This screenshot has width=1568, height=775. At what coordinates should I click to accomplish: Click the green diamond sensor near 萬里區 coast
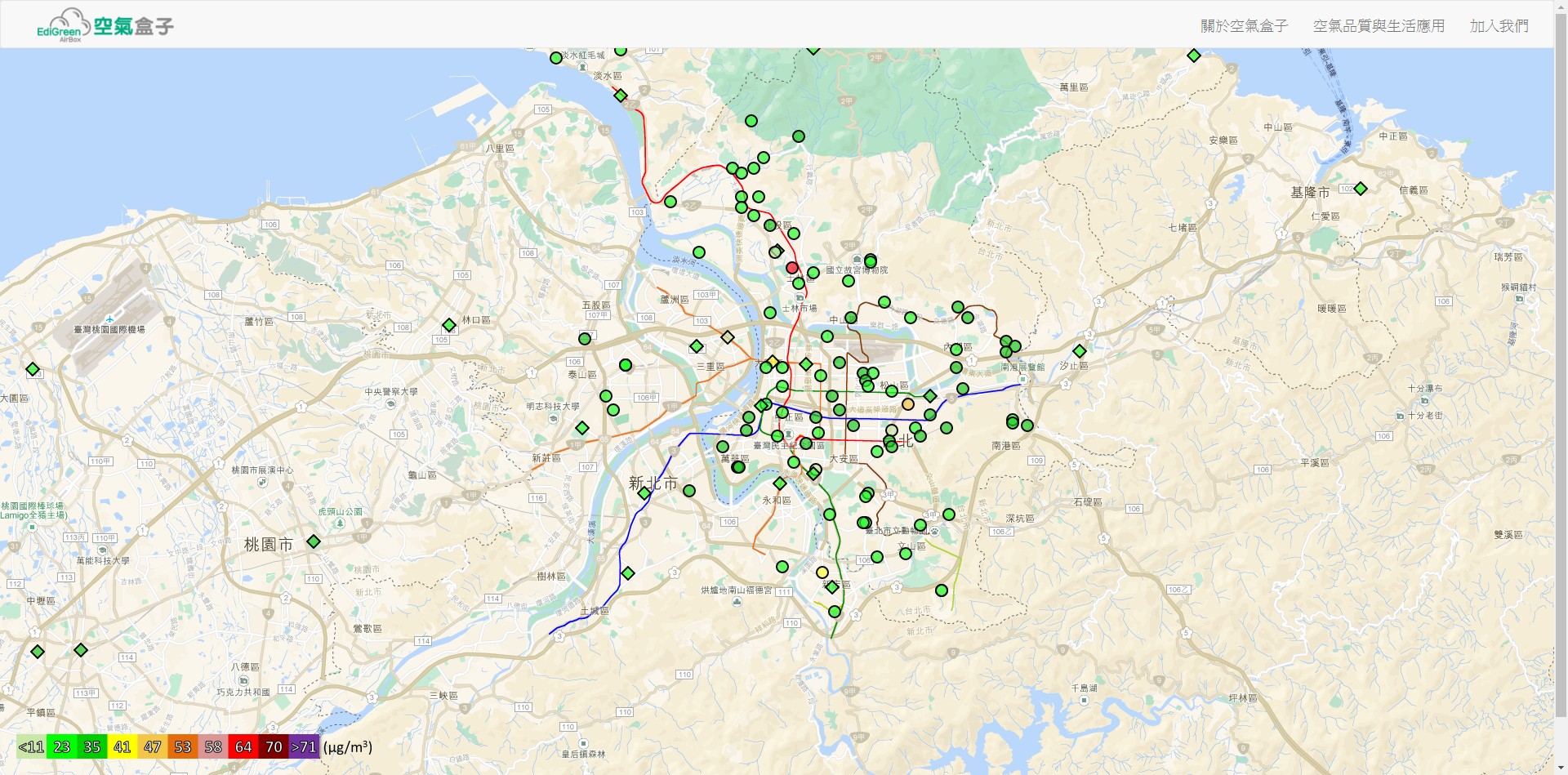(1194, 56)
